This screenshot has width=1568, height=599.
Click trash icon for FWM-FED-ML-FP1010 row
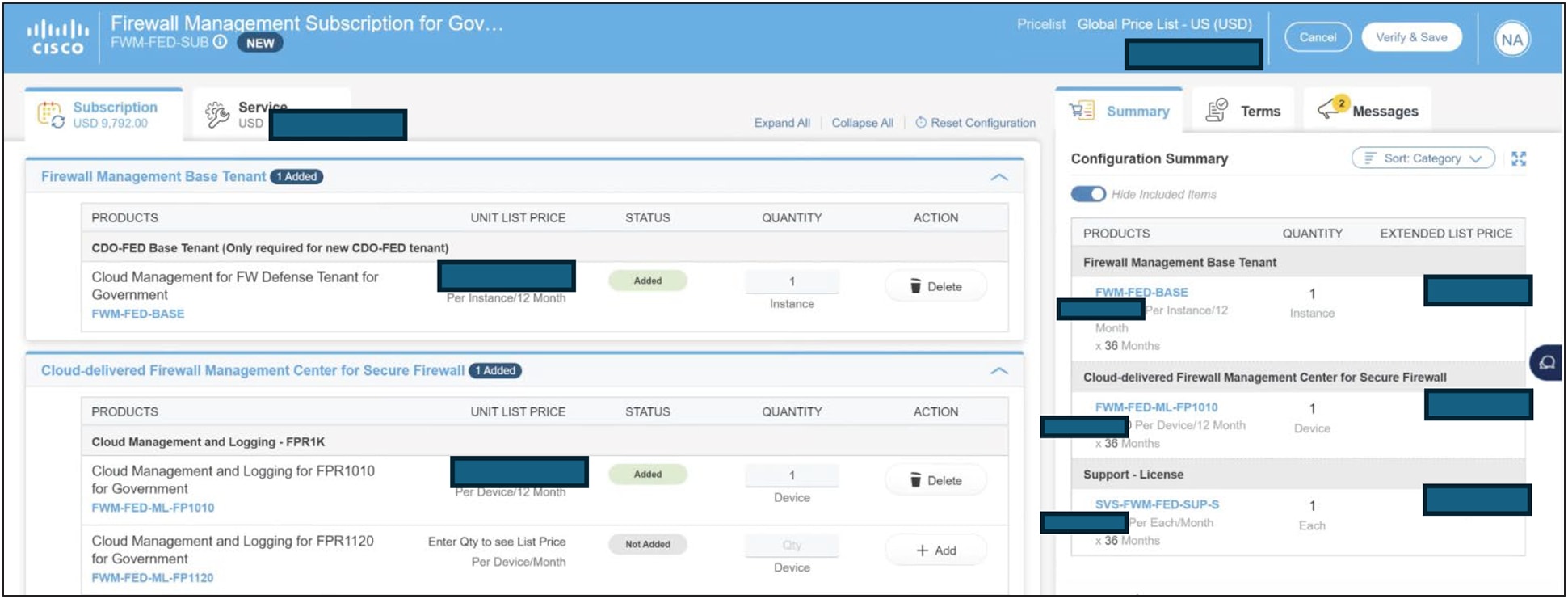915,480
